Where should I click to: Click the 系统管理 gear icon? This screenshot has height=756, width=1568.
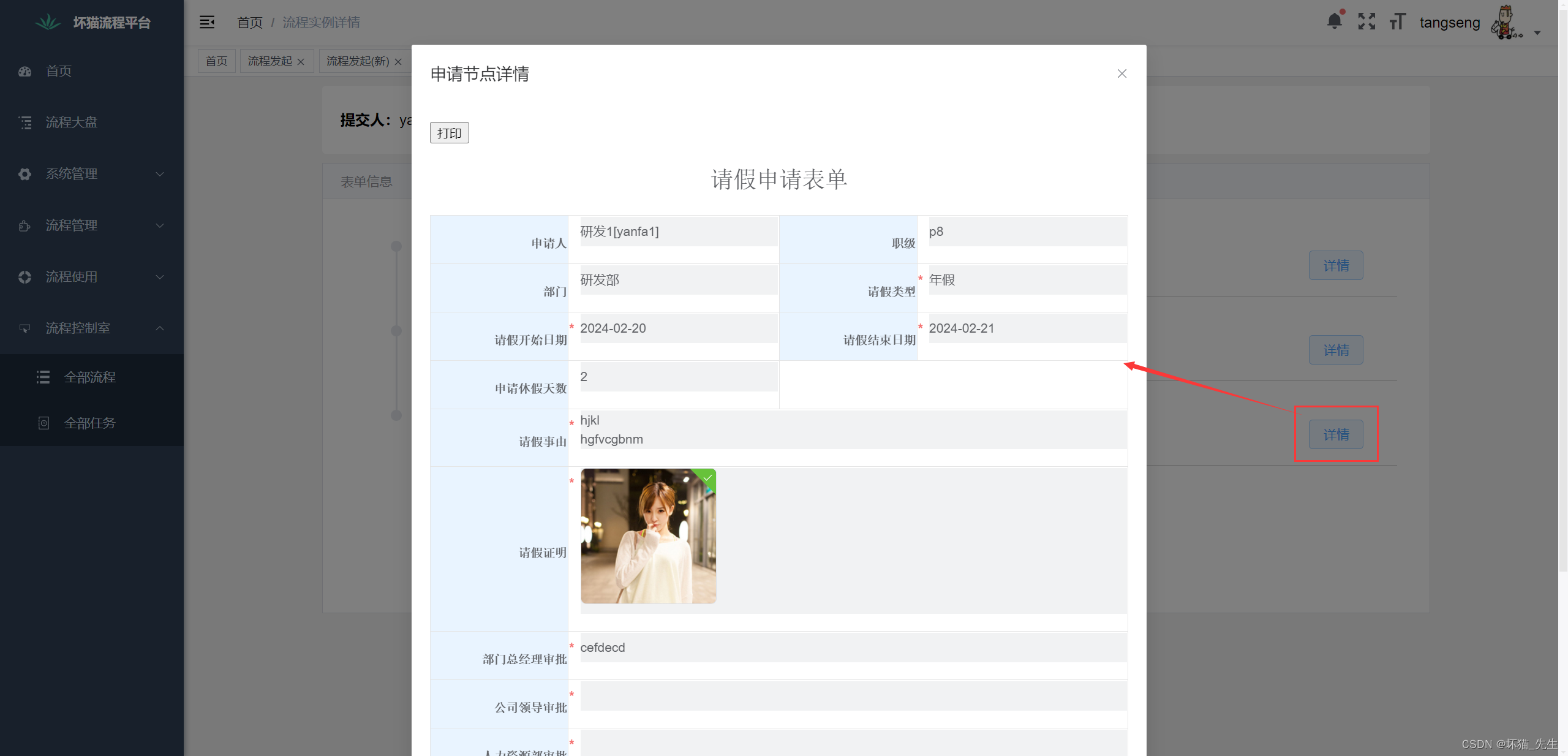[x=24, y=174]
